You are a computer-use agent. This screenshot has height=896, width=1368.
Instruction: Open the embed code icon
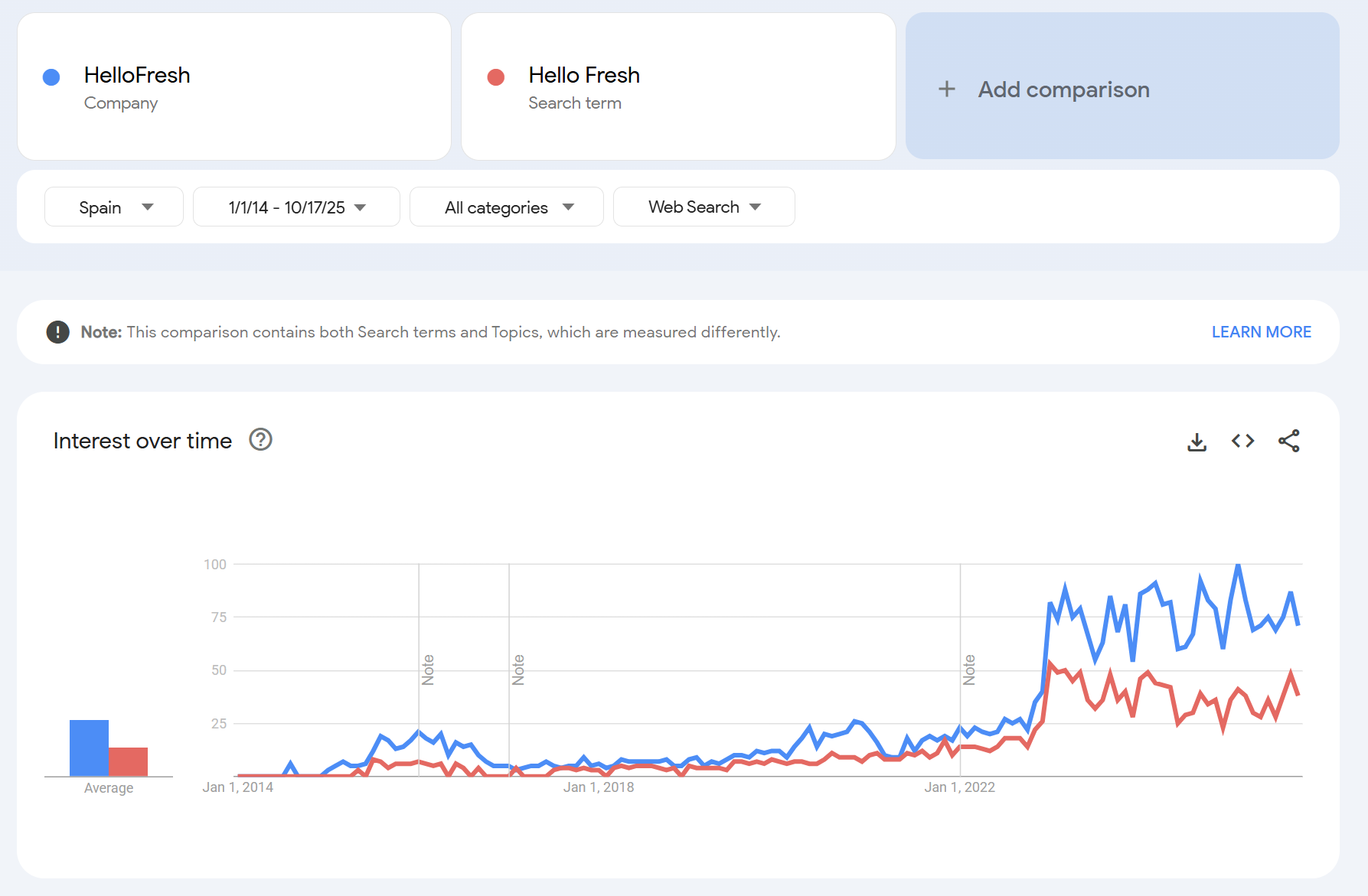click(1242, 441)
